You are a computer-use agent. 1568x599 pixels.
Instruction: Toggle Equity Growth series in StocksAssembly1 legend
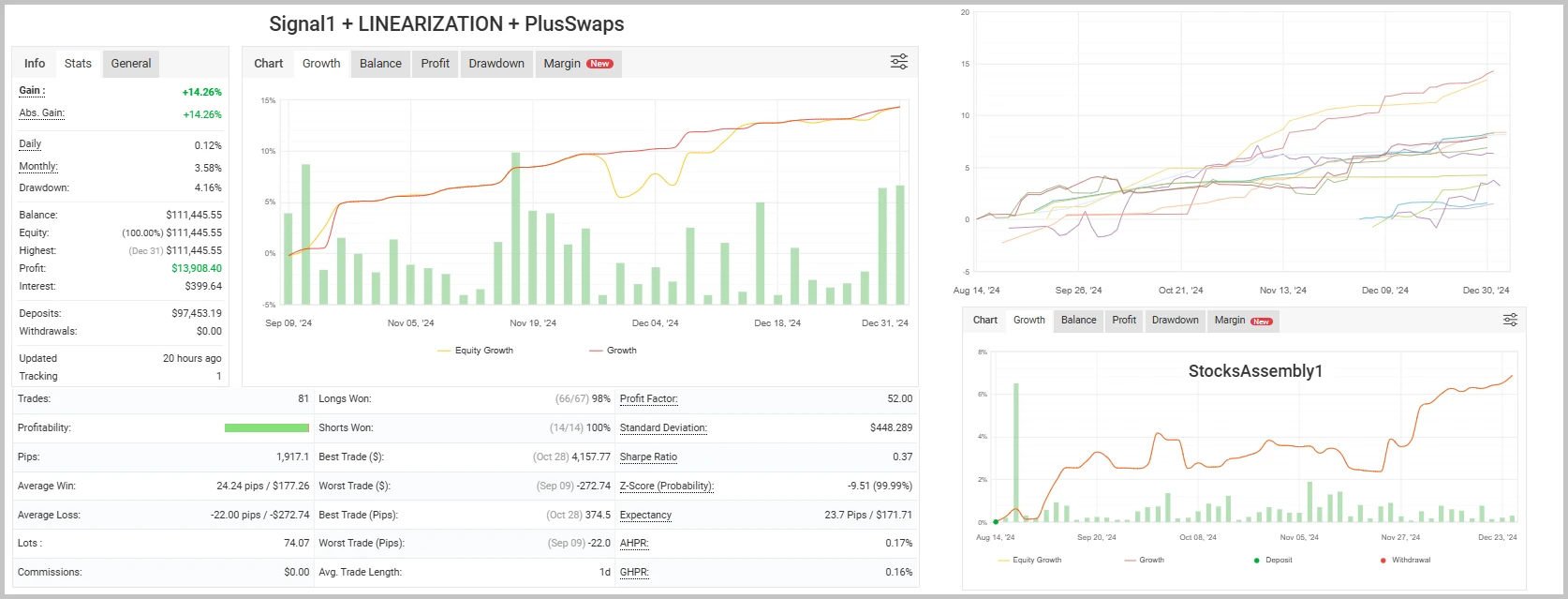tap(1029, 561)
